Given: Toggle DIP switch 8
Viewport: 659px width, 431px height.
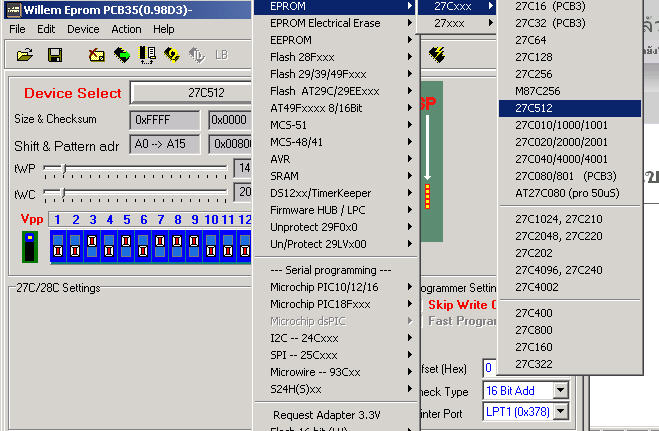Looking at the screenshot, I should 177,246.
